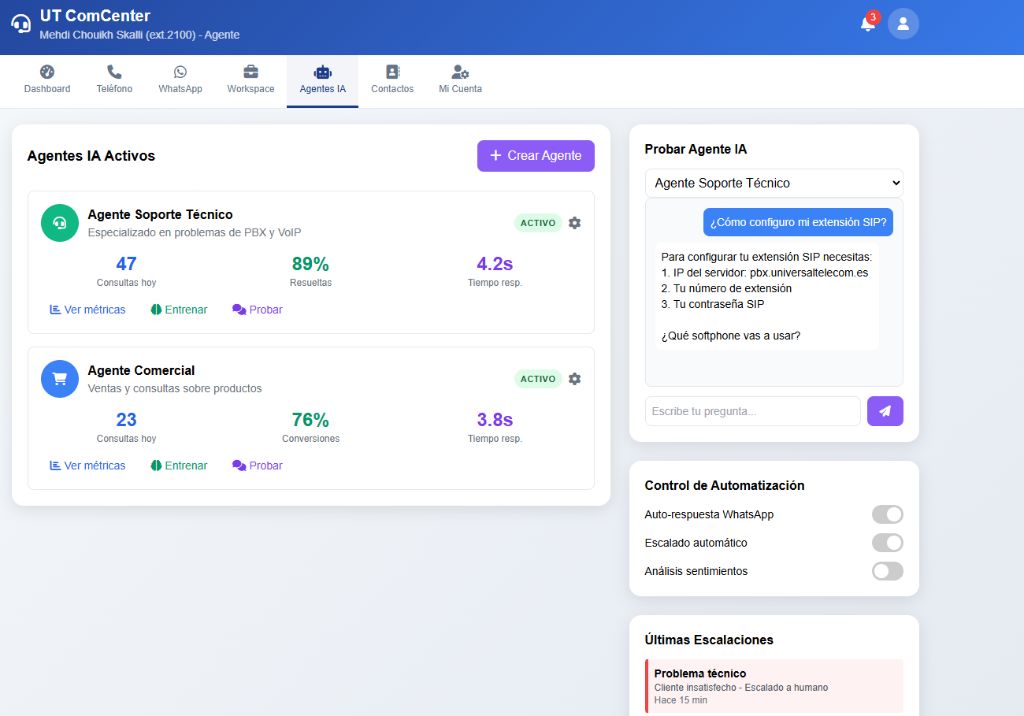1024x716 pixels.
Task: Click the UT ComCenter headset logo
Action: [x=20, y=25]
